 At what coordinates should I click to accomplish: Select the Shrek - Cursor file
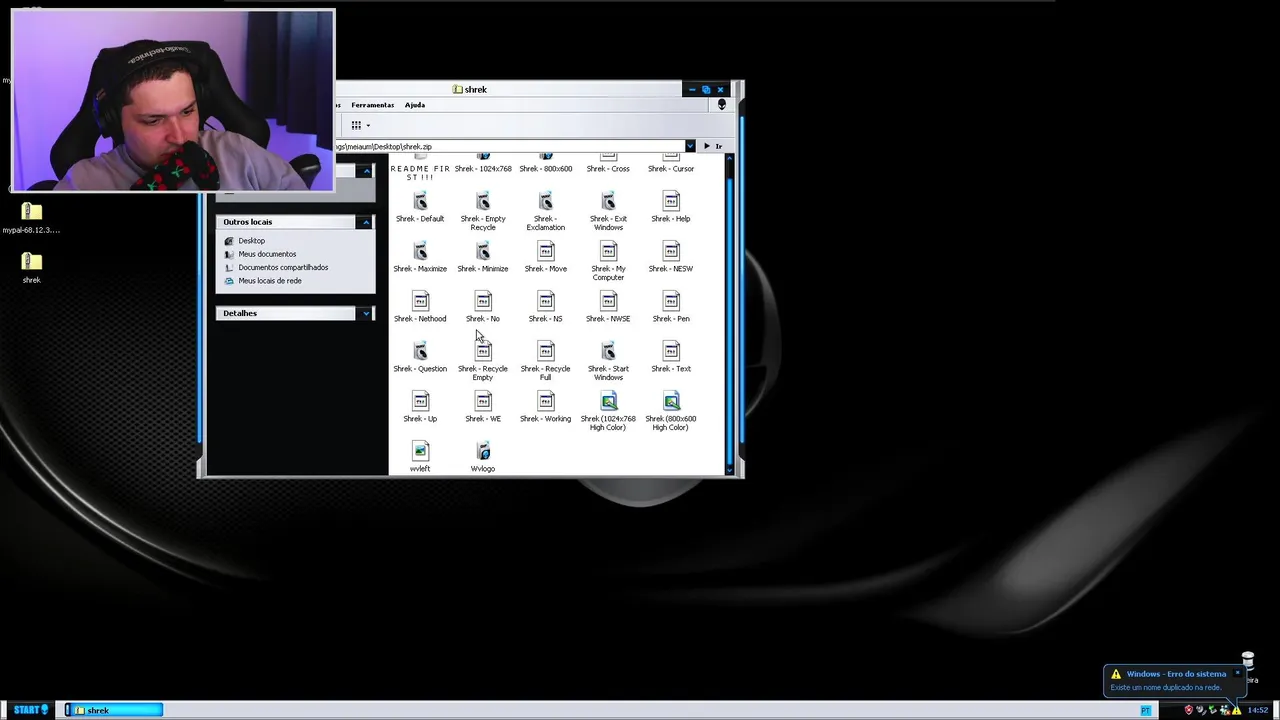[x=671, y=164]
